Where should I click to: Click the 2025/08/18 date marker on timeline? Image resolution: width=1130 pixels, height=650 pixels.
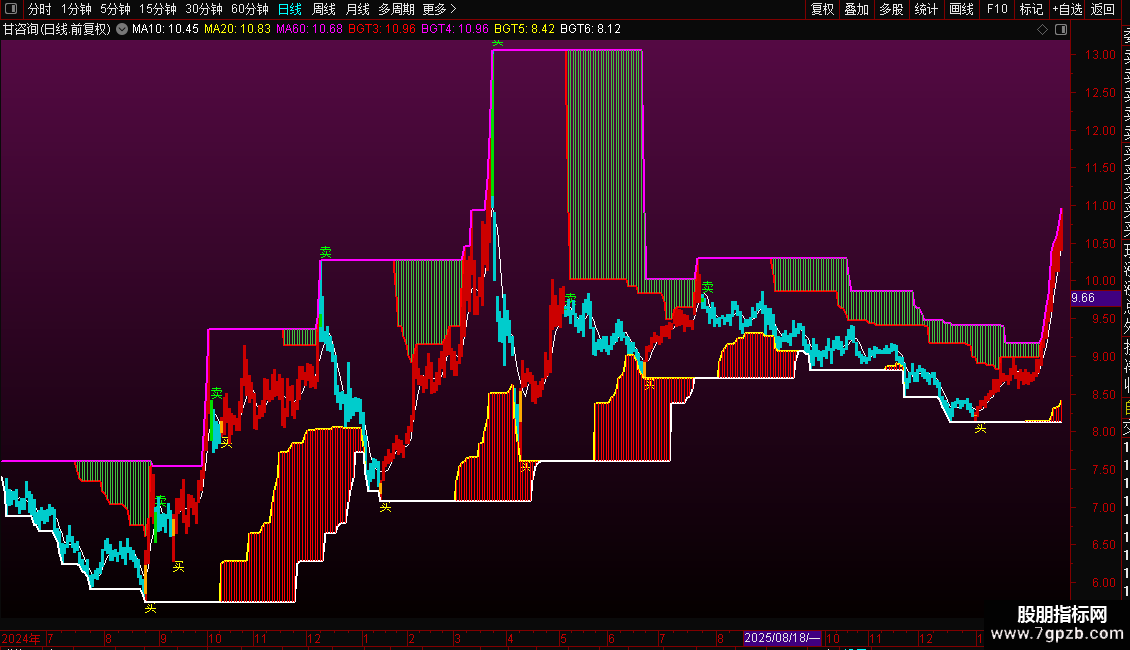click(783, 638)
